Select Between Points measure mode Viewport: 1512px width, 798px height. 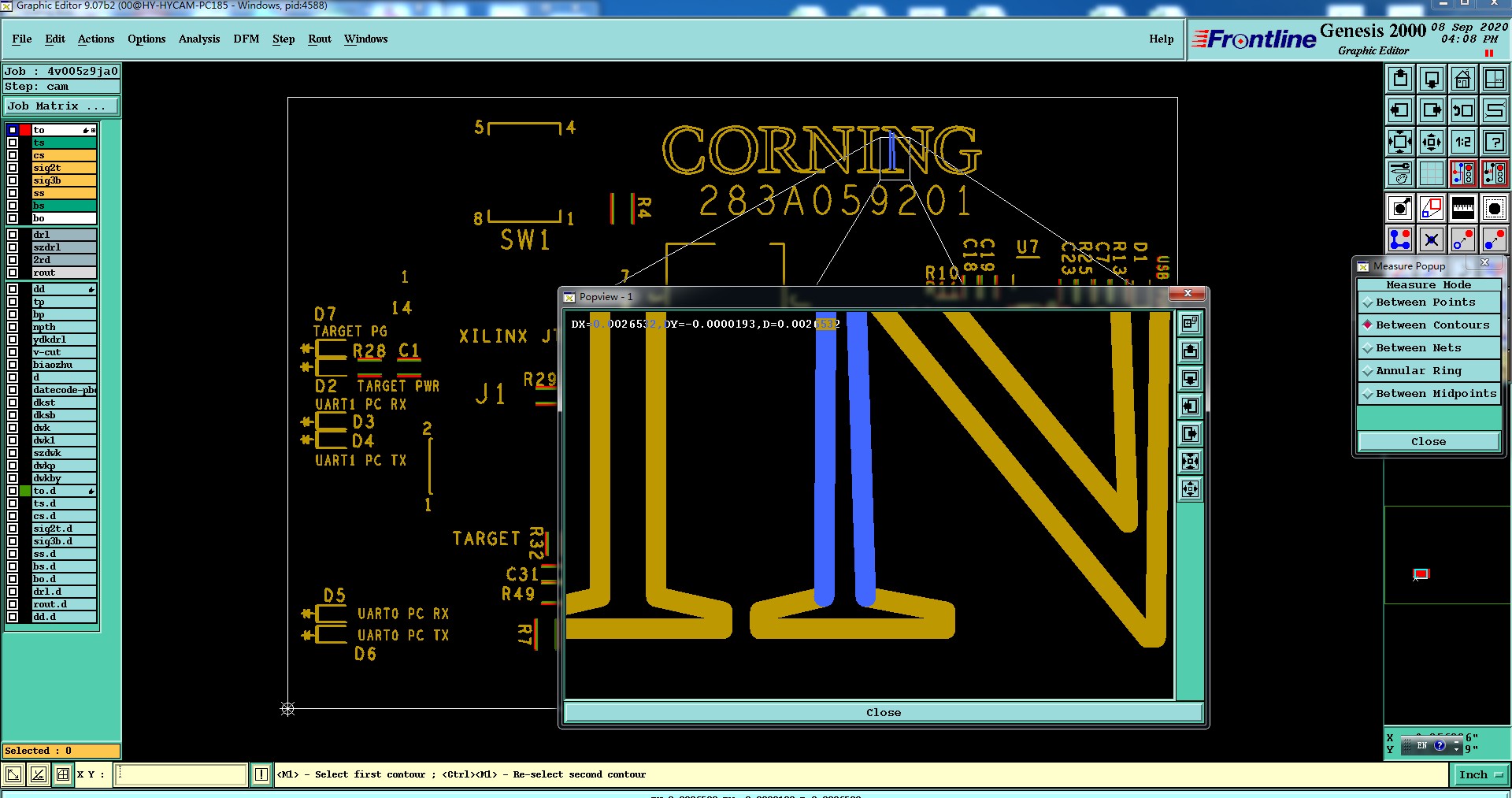[1429, 302]
